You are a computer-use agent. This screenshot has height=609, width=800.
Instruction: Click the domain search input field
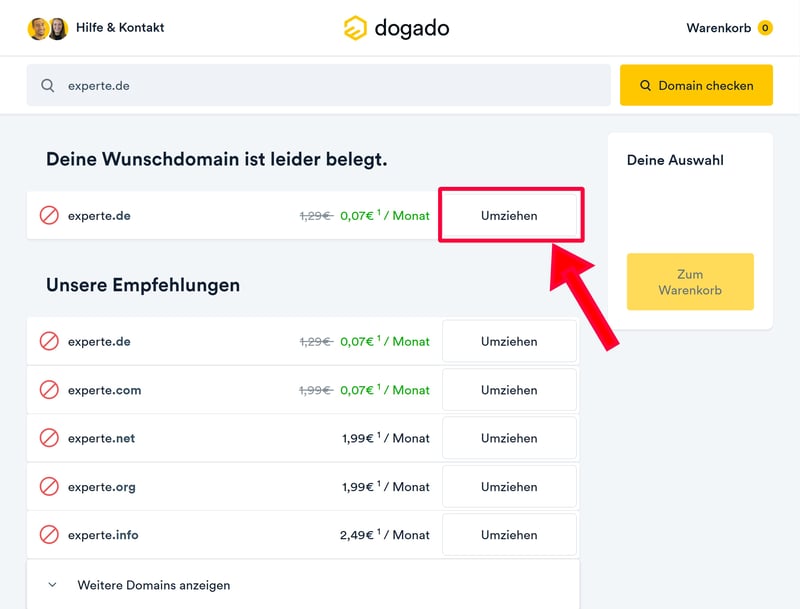click(318, 85)
